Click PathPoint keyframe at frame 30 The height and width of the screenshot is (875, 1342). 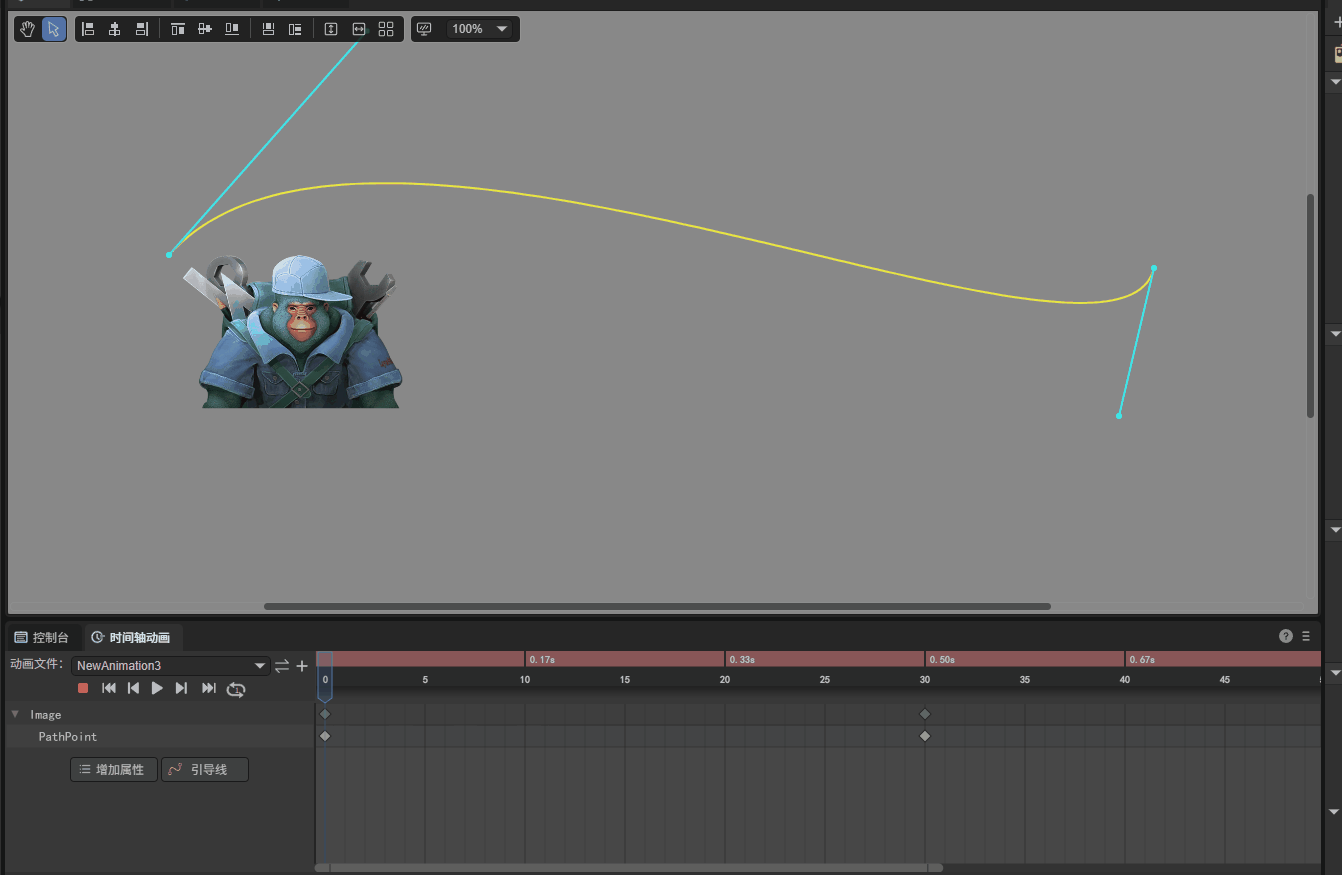pos(925,736)
